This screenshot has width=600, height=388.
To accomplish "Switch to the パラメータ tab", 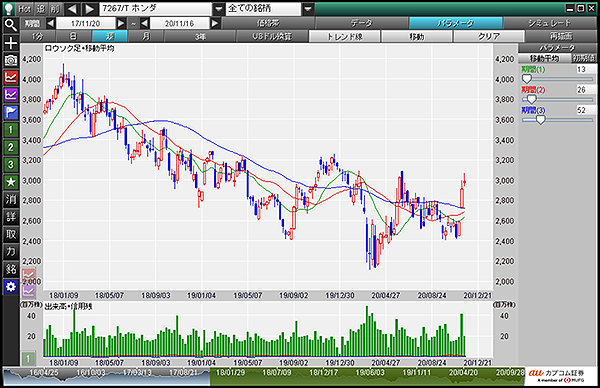I will point(455,24).
